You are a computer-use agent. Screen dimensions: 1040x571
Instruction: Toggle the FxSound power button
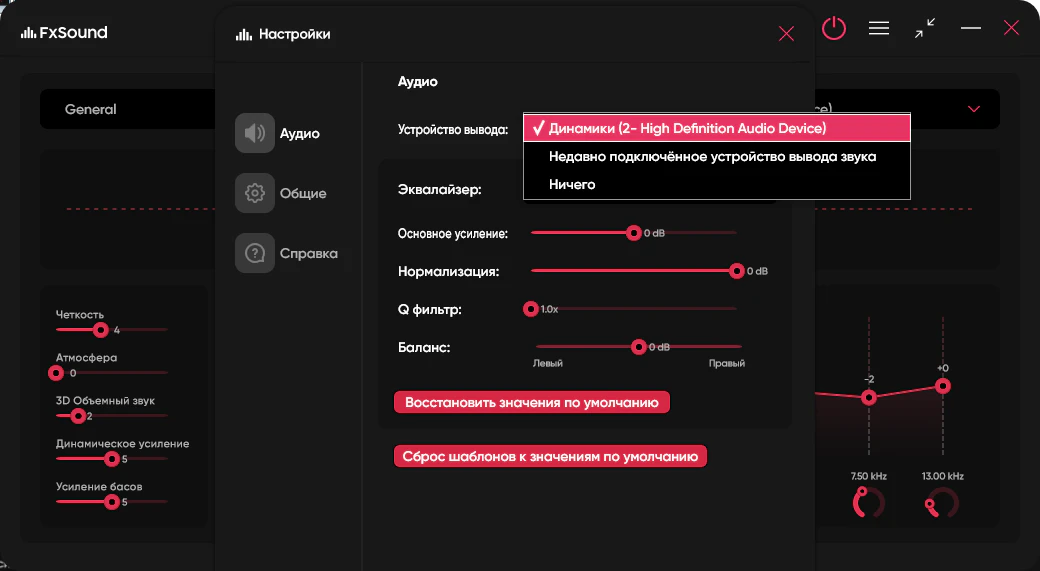[x=833, y=29]
